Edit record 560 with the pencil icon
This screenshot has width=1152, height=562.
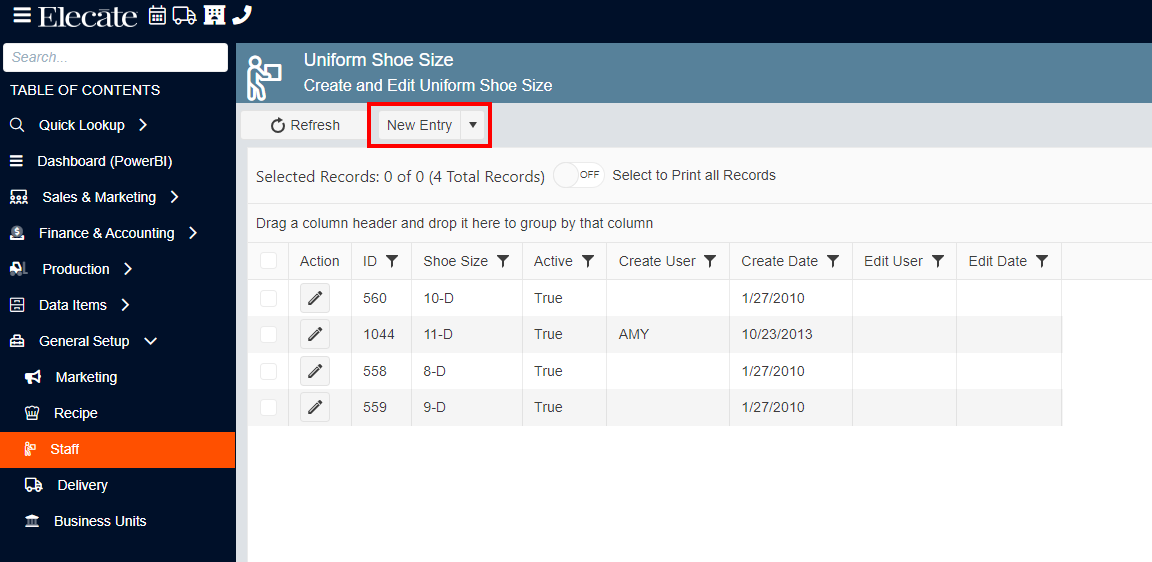(314, 298)
